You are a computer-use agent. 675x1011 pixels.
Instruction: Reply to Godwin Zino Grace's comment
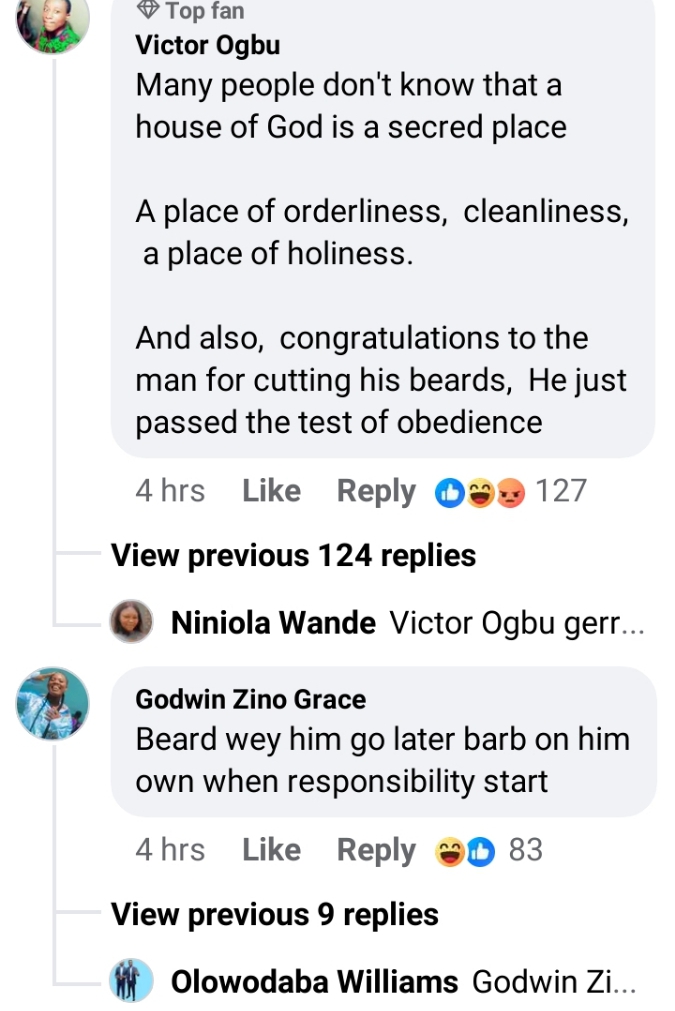pyautogui.click(x=376, y=850)
